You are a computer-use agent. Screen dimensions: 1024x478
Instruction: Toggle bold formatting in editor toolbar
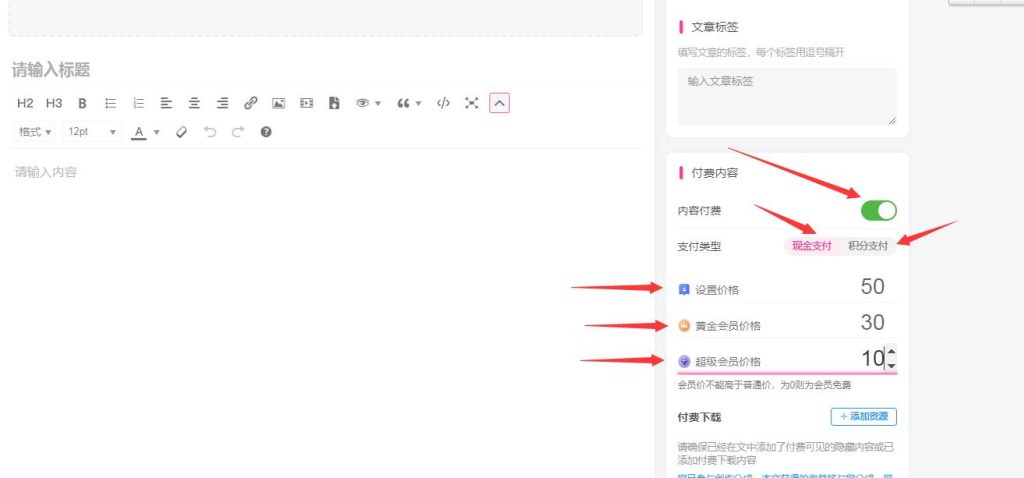pyautogui.click(x=82, y=103)
